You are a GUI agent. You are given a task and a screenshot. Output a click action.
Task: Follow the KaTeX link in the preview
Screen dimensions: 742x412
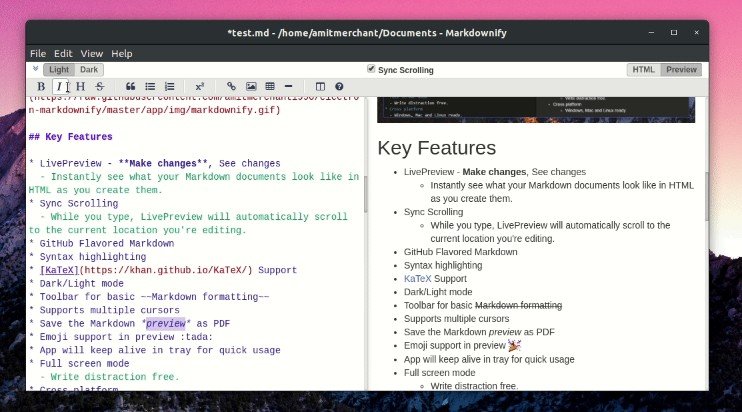(x=417, y=279)
